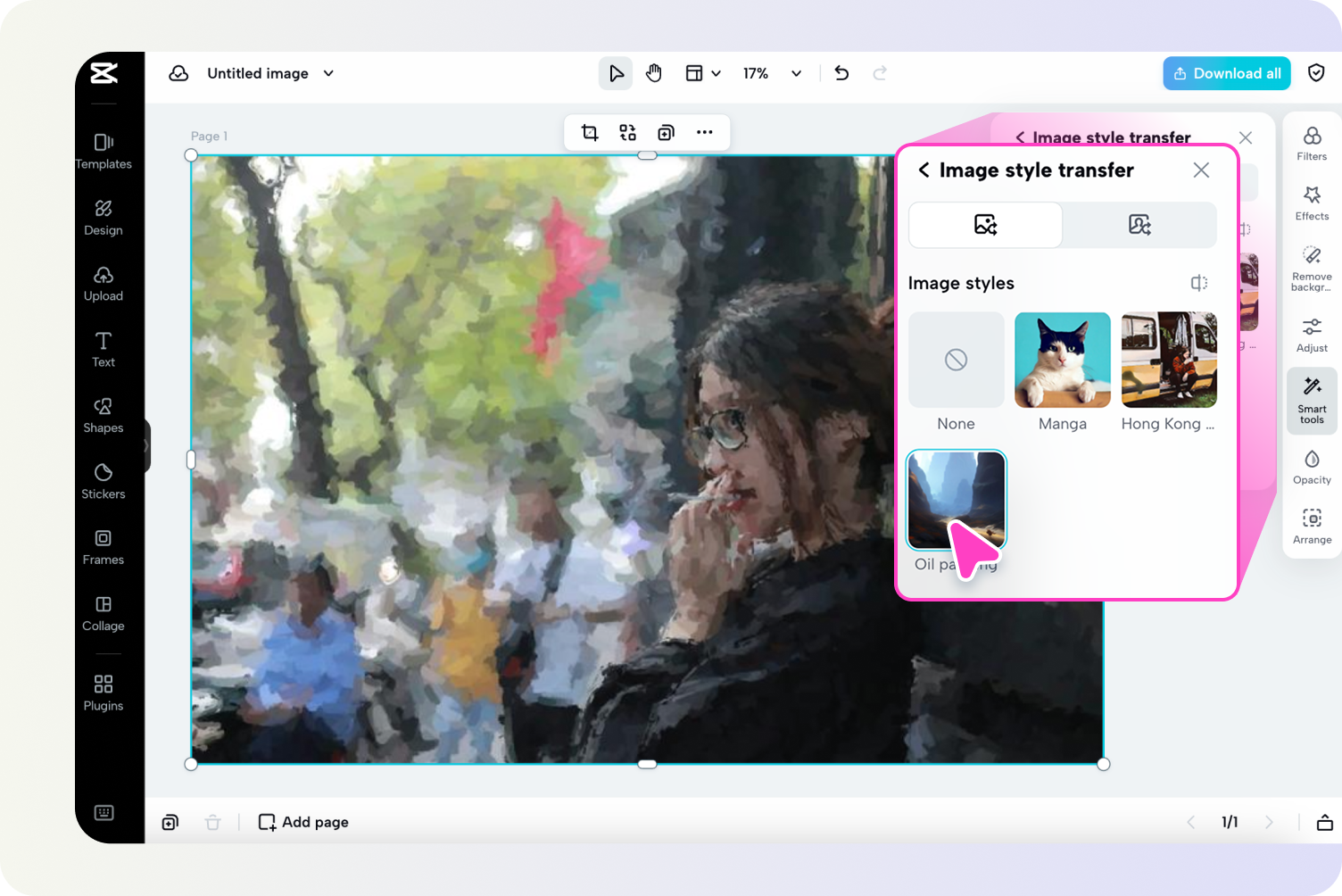This screenshot has height=896, width=1342.
Task: Select the Shapes tool
Action: coord(103,414)
